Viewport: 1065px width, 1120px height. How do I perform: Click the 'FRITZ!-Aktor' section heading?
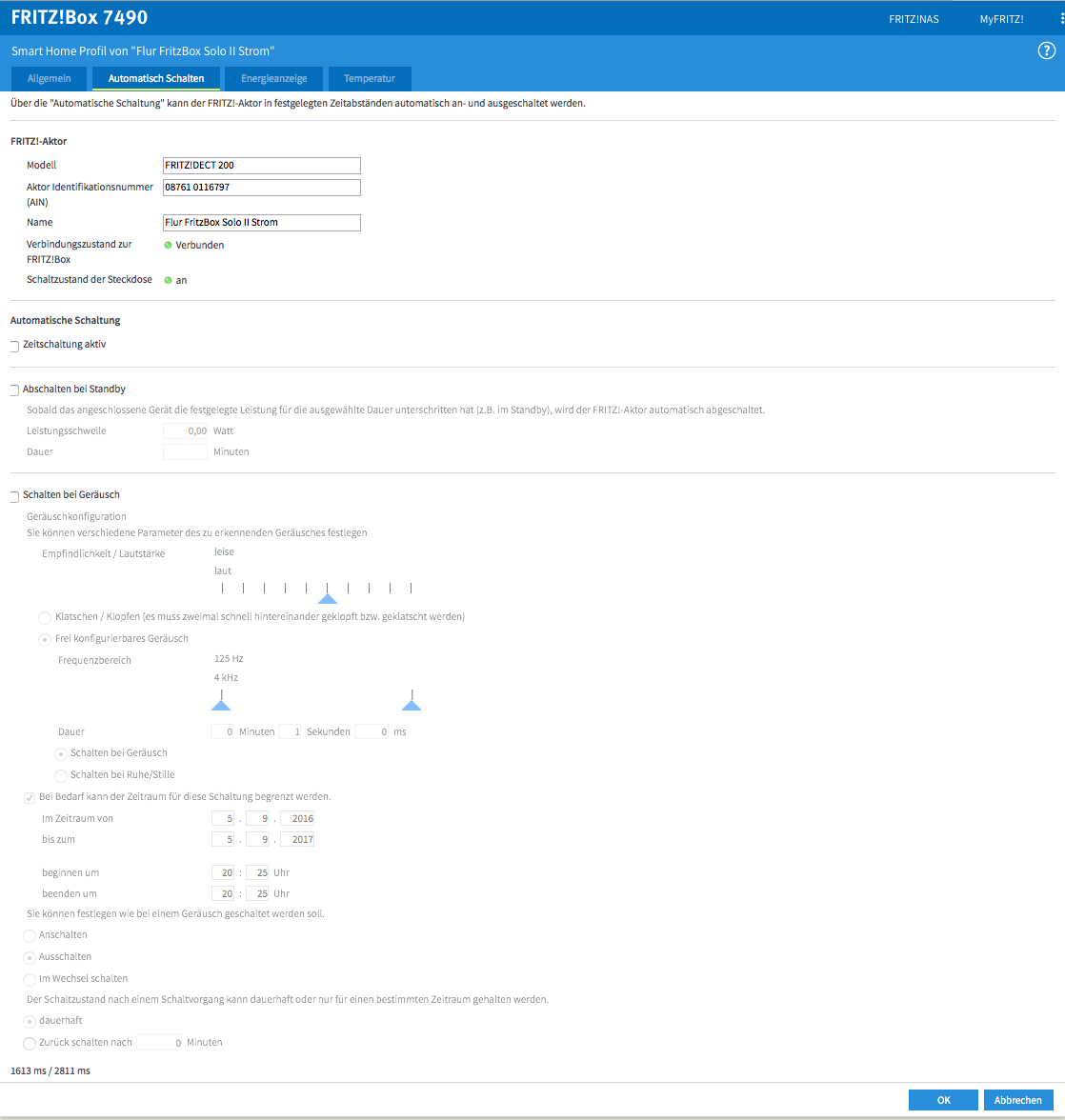click(38, 141)
